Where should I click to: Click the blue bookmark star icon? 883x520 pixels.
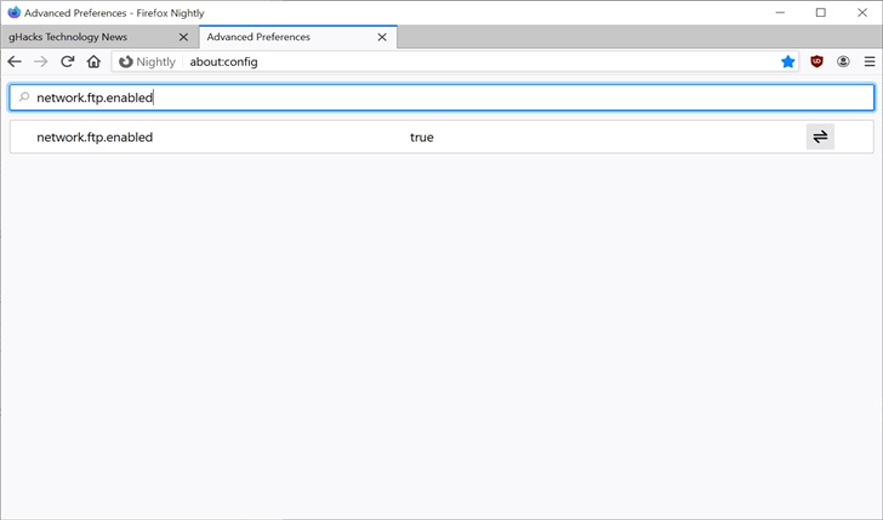(x=788, y=62)
